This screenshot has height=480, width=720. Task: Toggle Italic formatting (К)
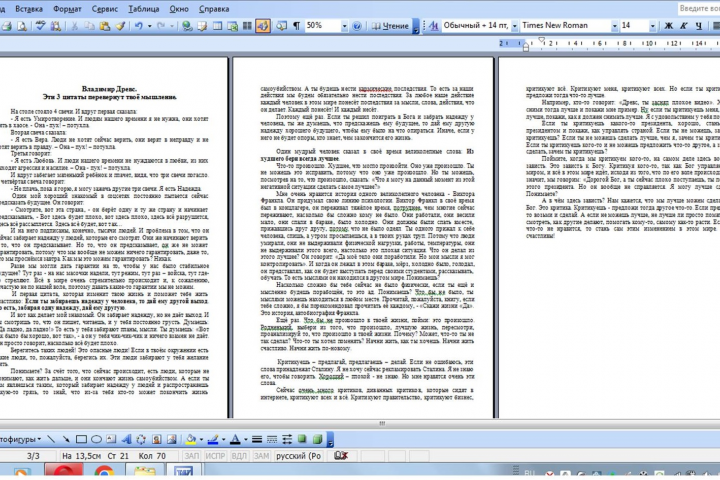[684, 26]
